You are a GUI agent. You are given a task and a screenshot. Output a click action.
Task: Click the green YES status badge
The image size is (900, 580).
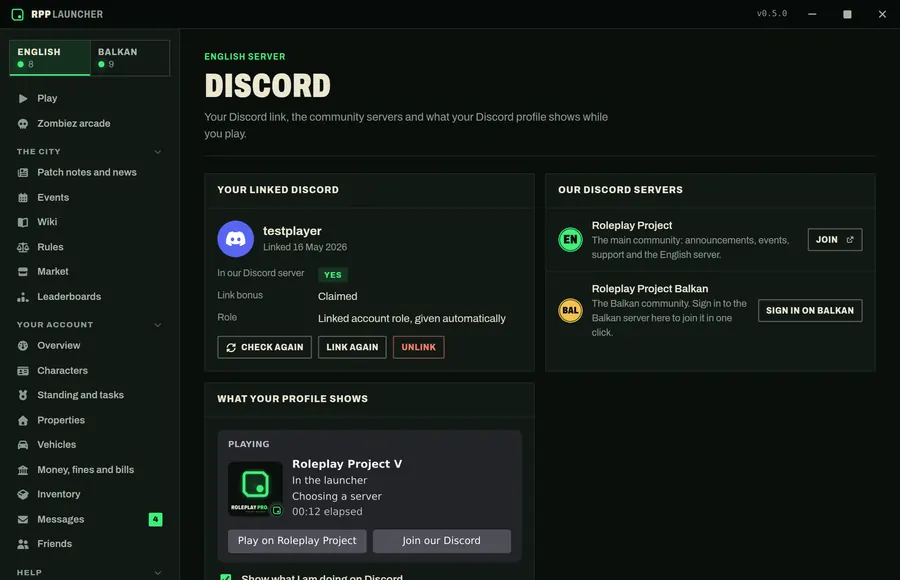click(x=333, y=275)
